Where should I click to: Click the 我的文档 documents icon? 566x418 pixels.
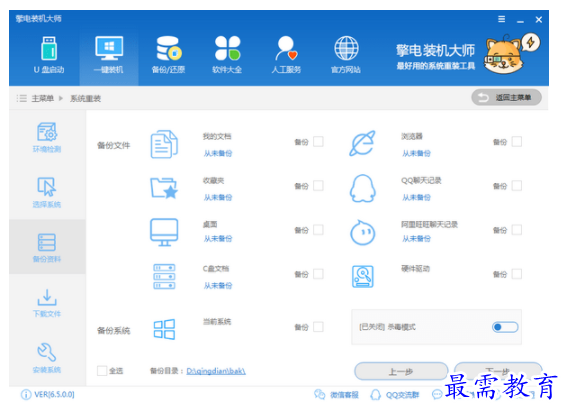[164, 144]
